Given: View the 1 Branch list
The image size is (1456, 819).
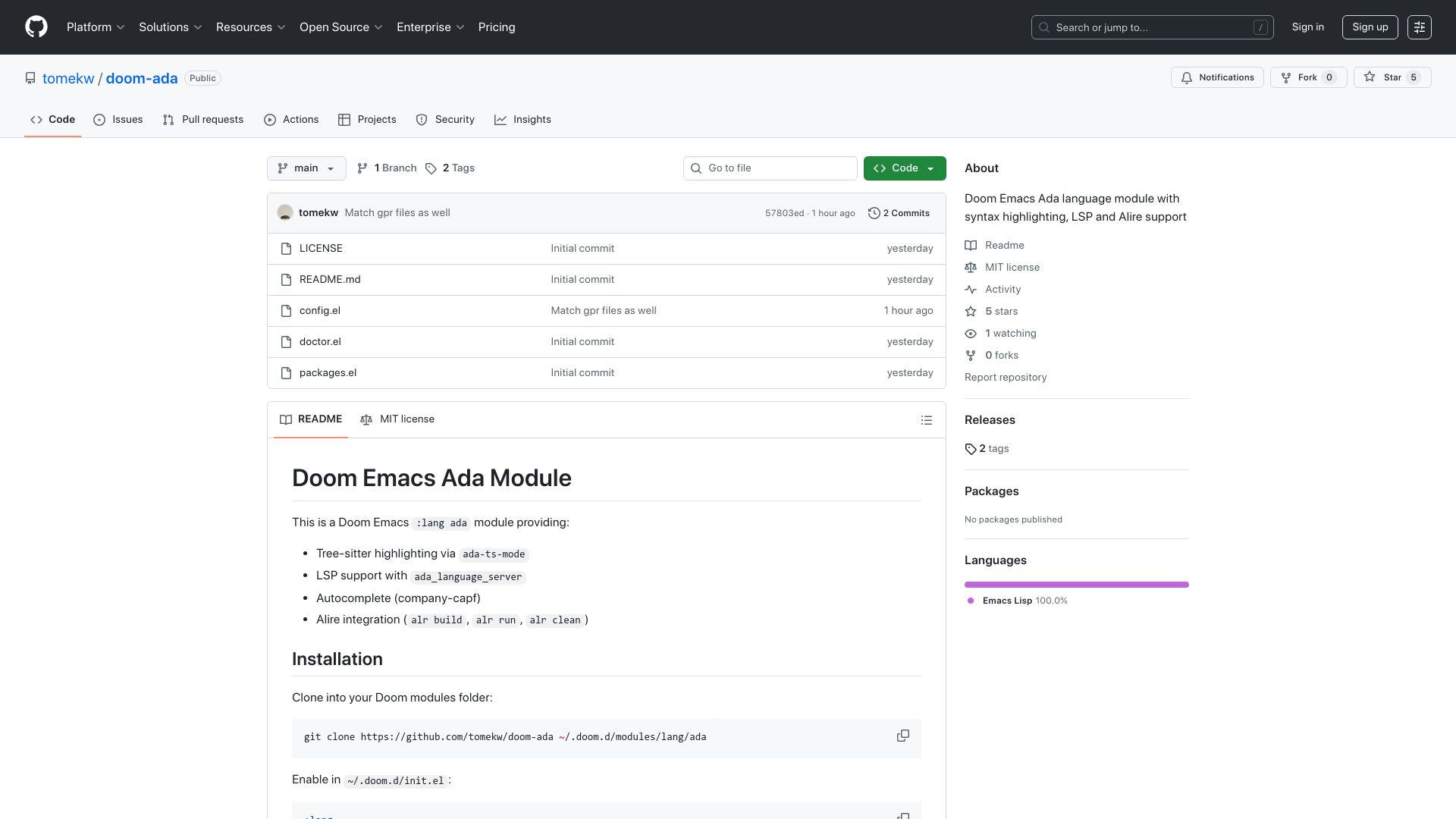Looking at the screenshot, I should click(x=387, y=168).
